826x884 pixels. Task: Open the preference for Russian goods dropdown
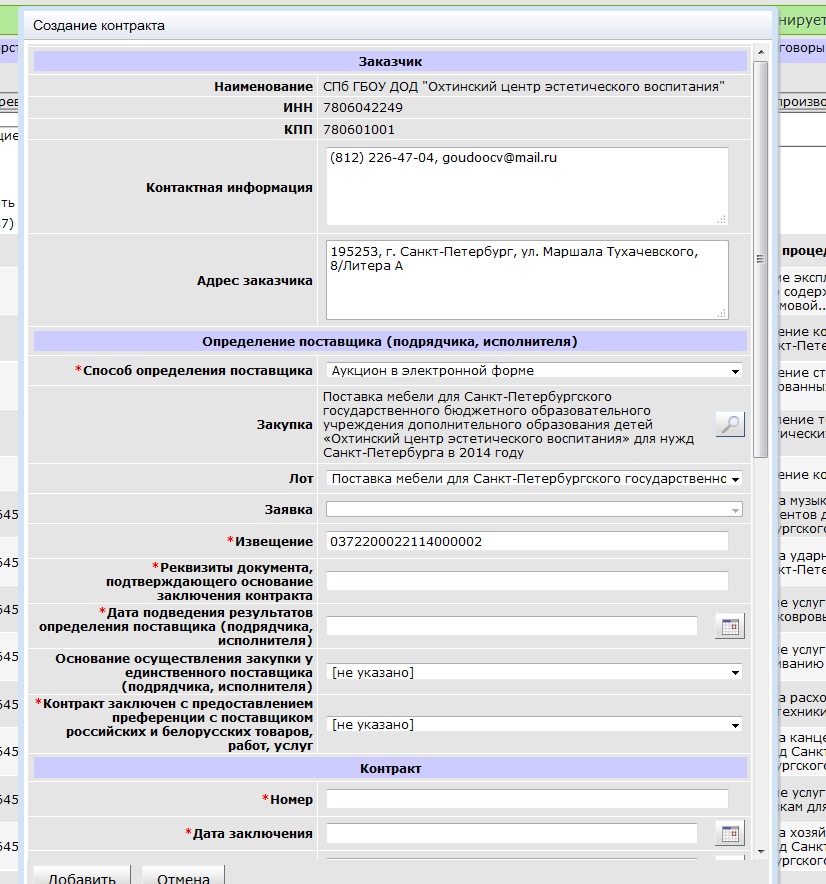534,725
